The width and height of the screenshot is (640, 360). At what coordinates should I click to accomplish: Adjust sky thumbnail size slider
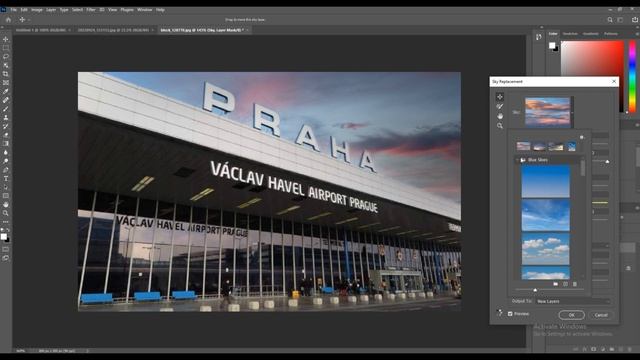[535, 290]
